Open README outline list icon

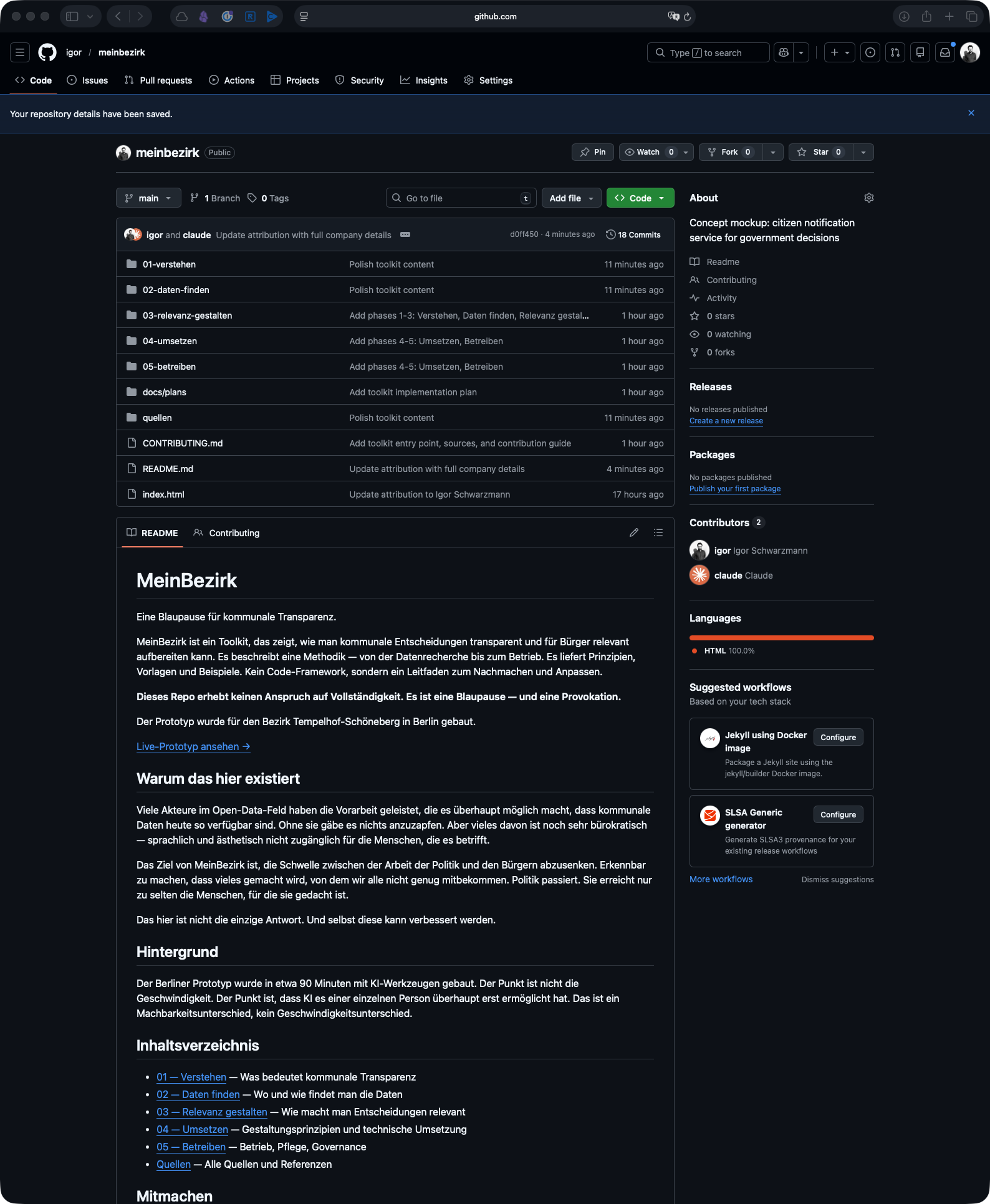[x=658, y=532]
